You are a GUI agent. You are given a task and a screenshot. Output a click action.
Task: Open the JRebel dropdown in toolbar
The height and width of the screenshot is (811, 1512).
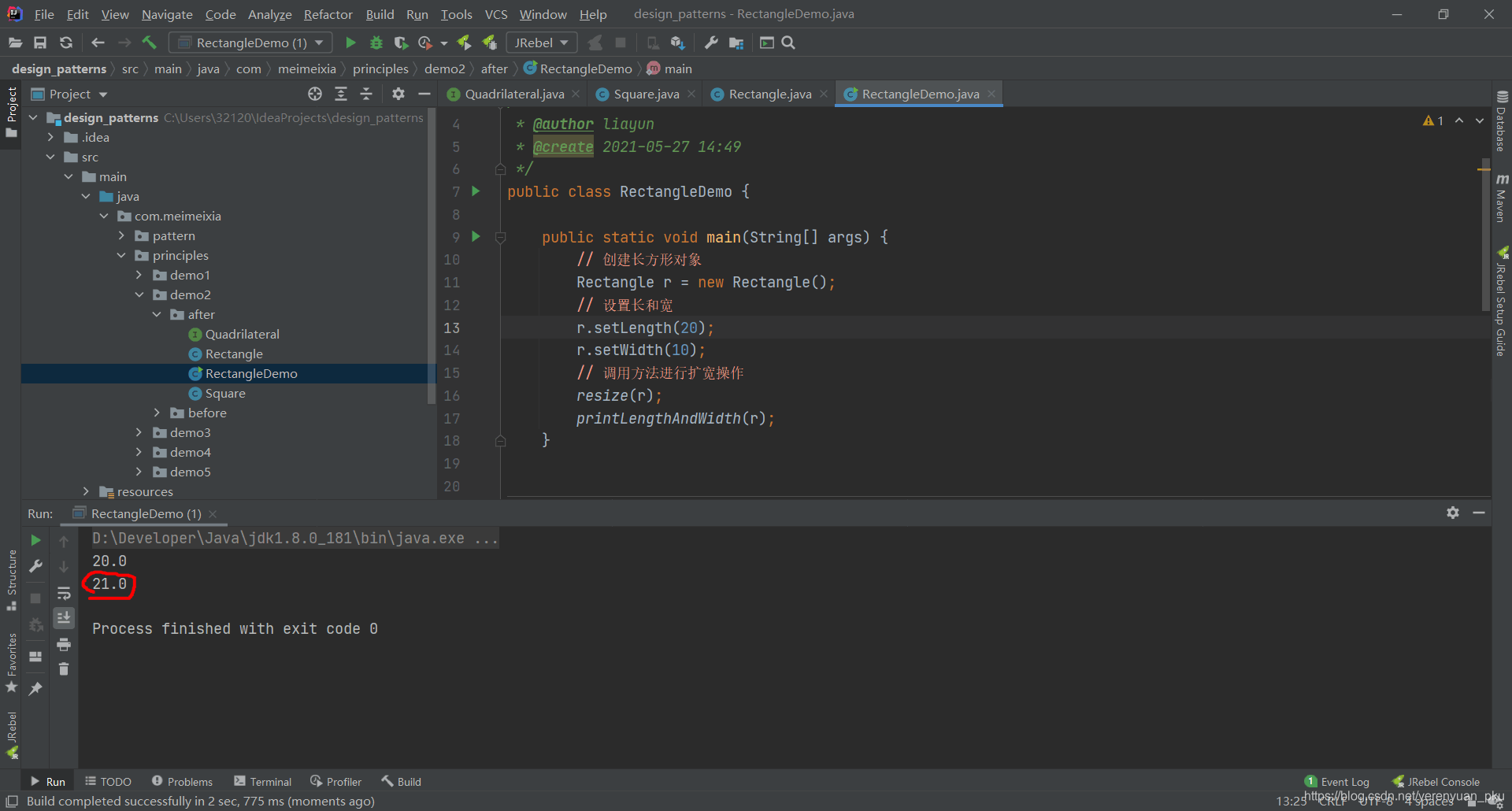point(541,43)
